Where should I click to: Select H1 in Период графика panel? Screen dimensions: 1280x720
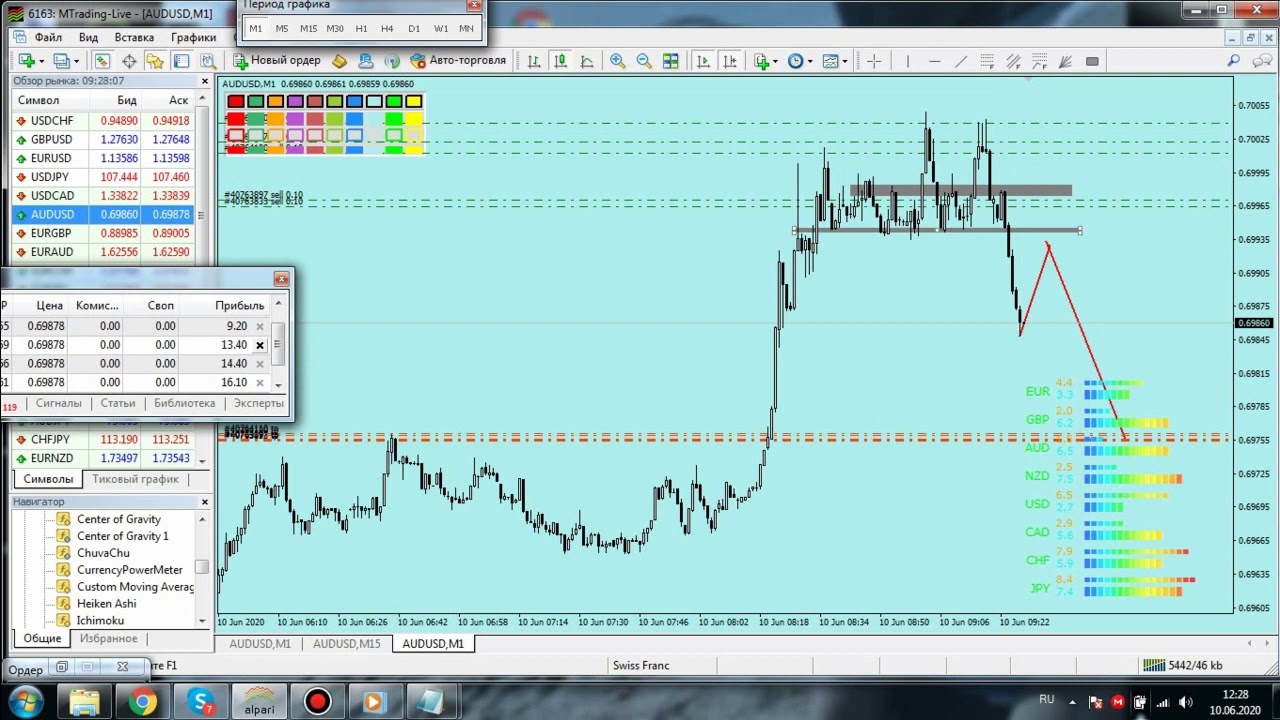(361, 28)
